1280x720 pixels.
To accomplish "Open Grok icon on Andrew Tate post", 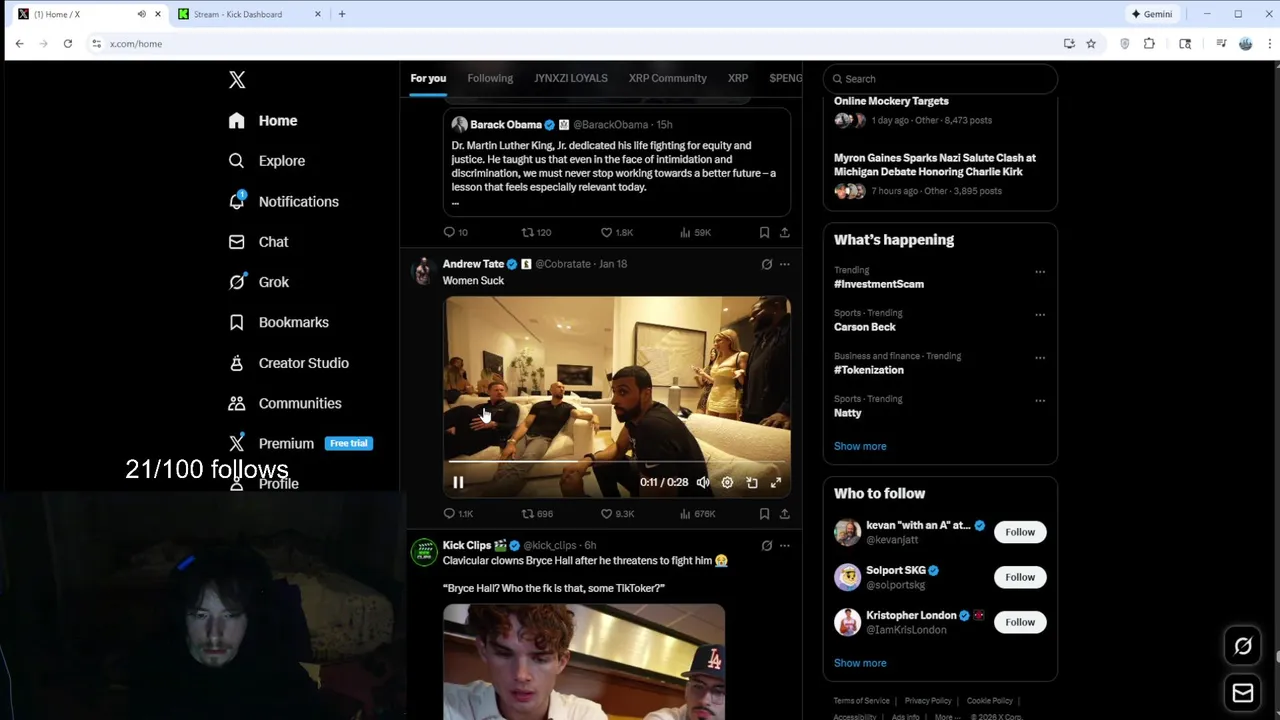I will (x=767, y=264).
